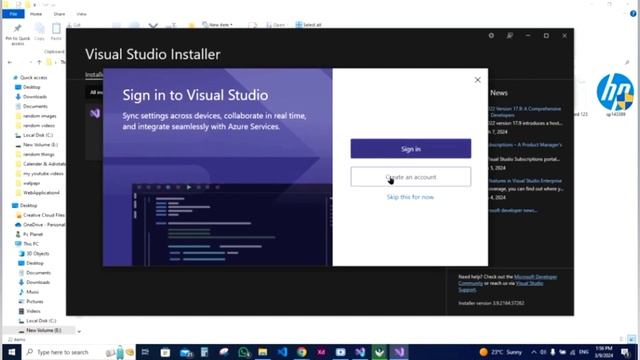The image size is (640, 360).
Task: Open Microsoft Developer Community link
Action: [x=536, y=277]
